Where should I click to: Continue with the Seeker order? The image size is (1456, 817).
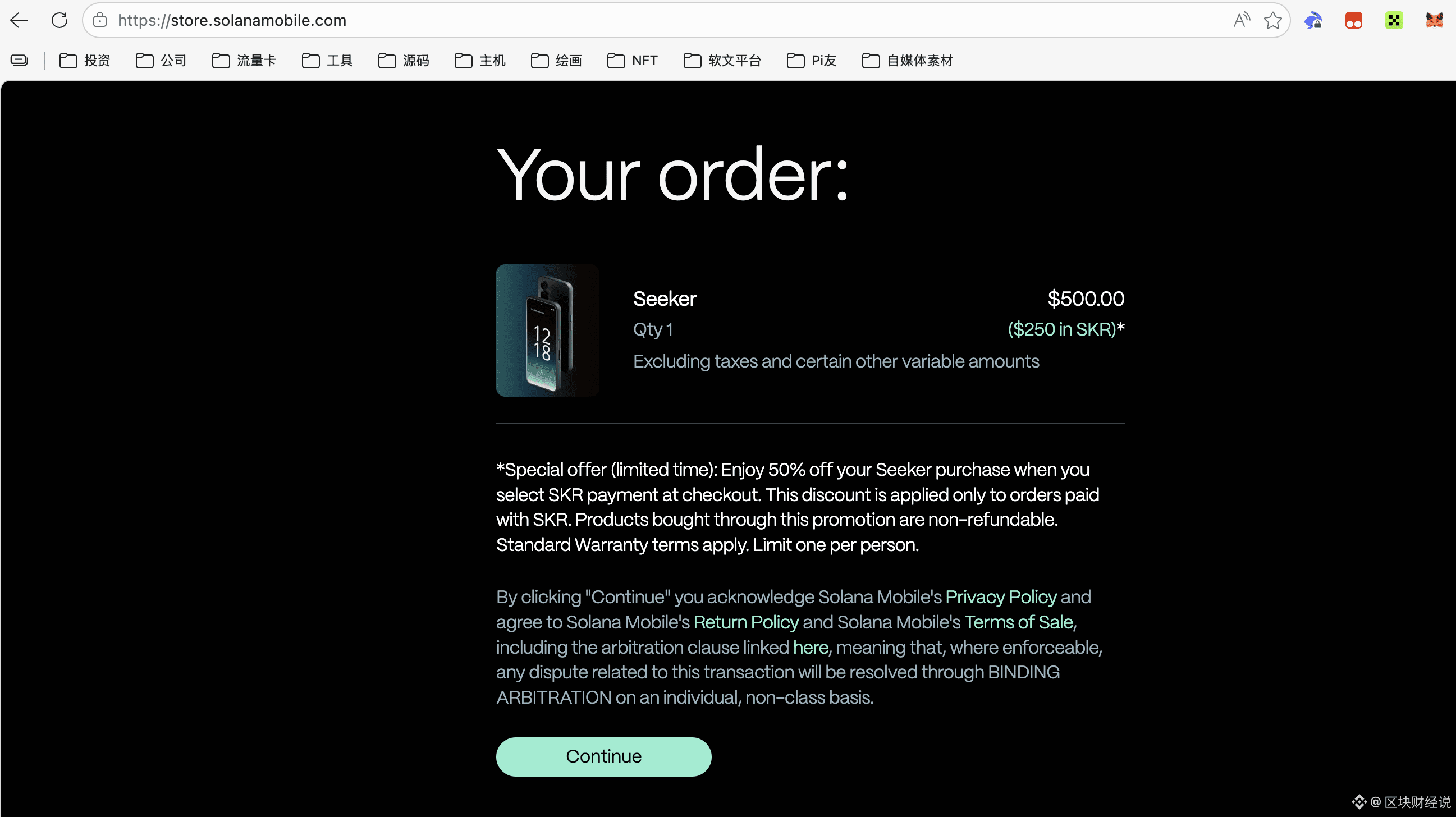603,756
